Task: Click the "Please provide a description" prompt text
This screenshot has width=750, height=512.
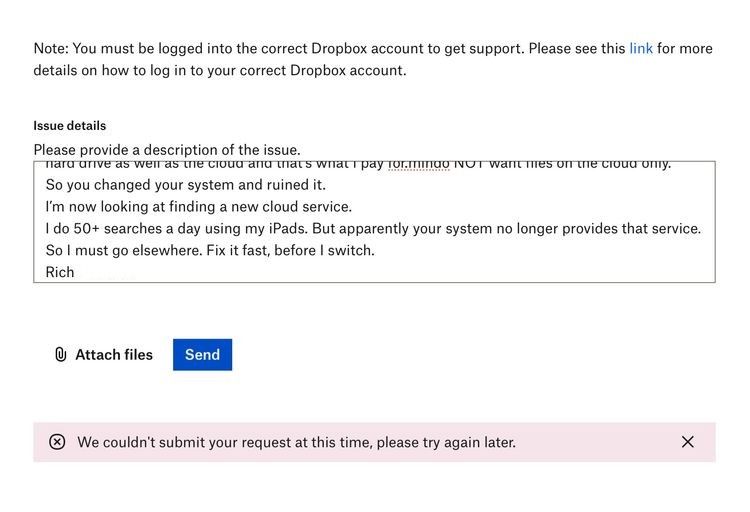Action: (166, 150)
